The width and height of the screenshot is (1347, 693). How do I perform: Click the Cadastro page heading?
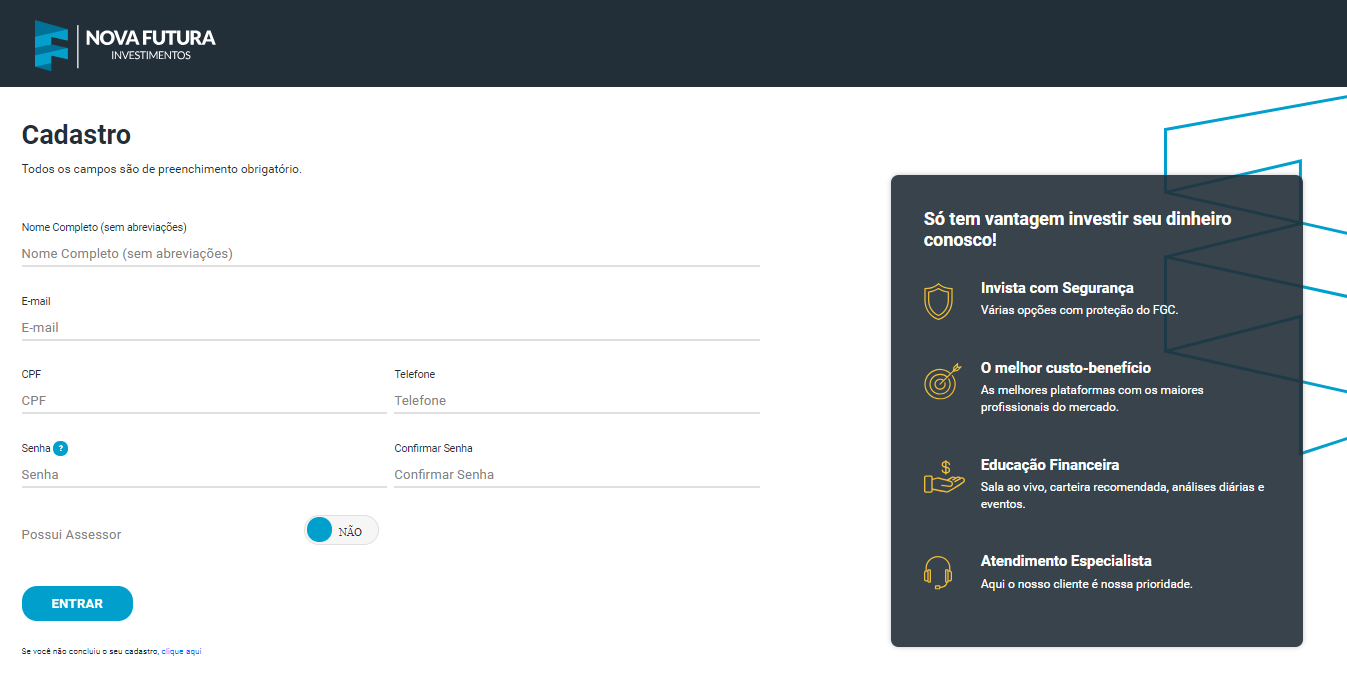(76, 134)
